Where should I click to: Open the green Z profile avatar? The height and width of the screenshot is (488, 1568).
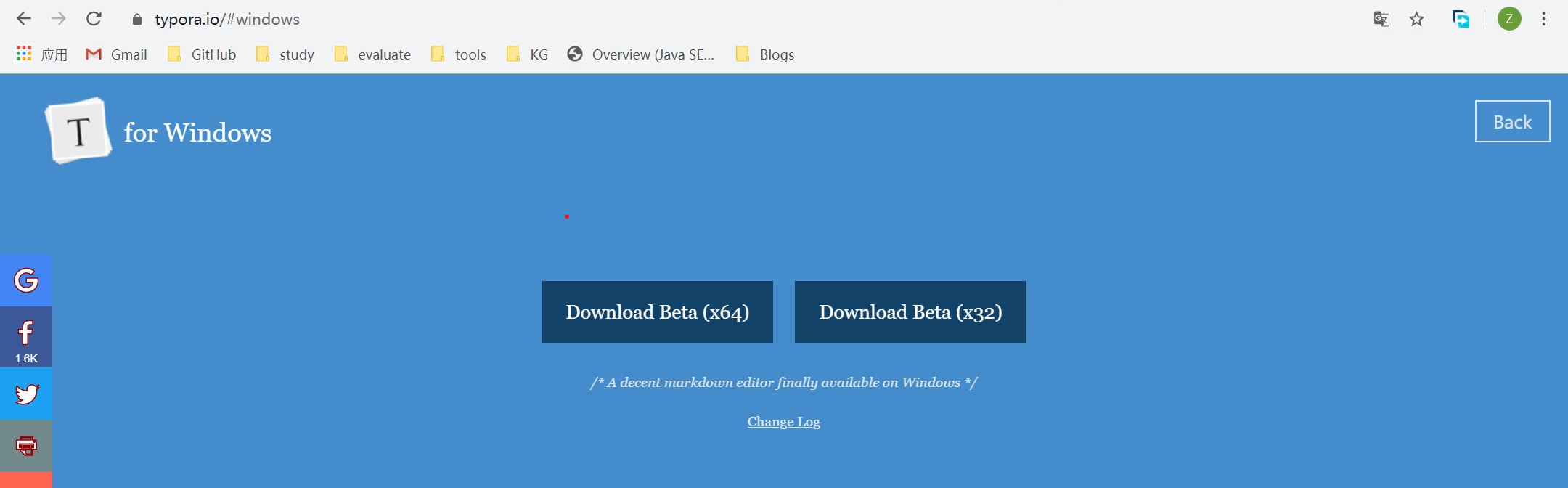click(1509, 19)
